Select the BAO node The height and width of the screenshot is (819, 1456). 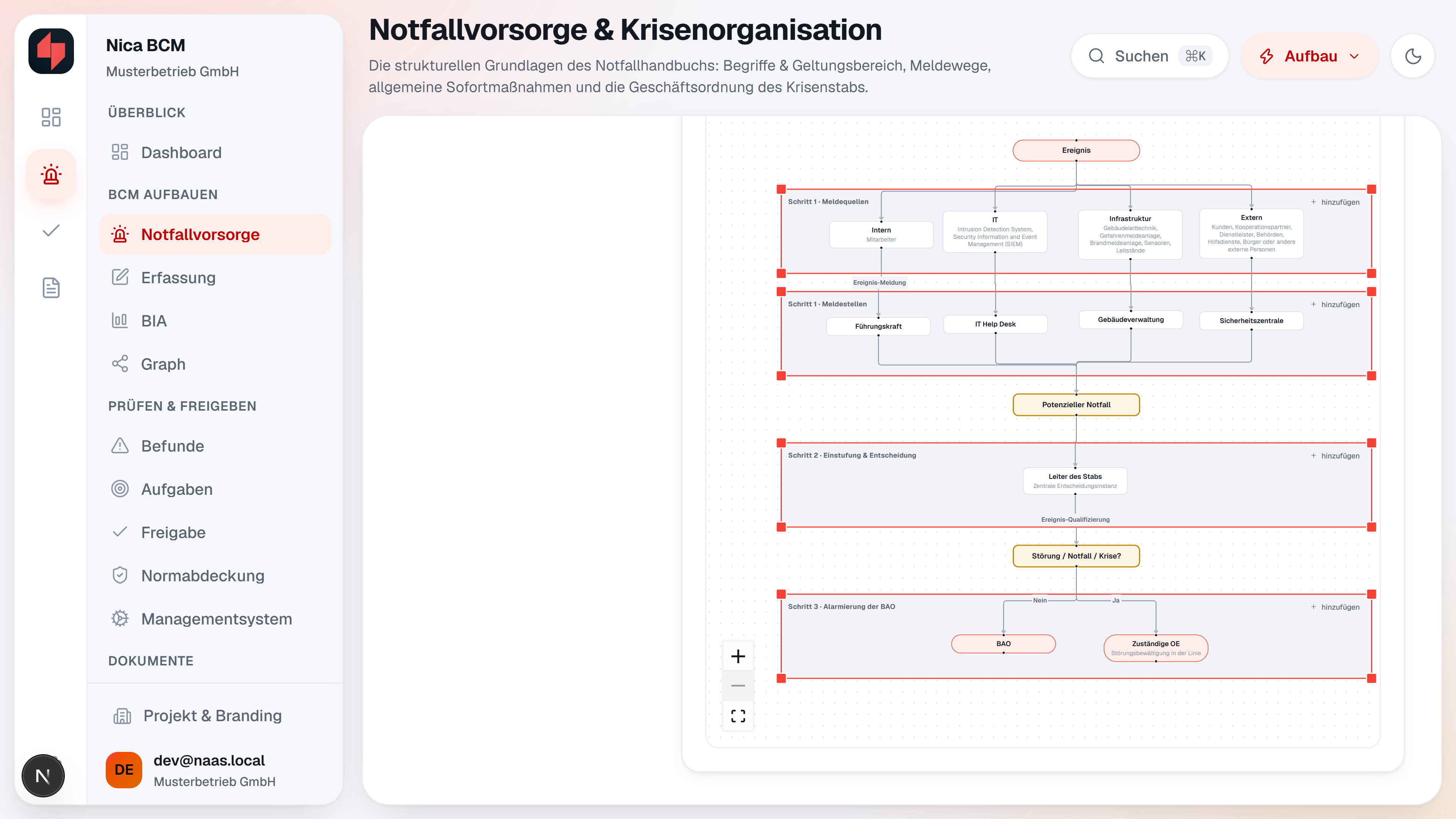pyautogui.click(x=1003, y=644)
